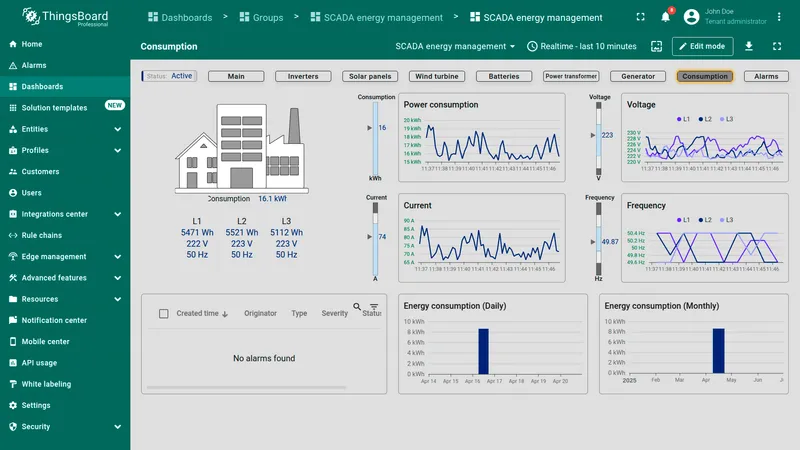Expand the Integrations center menu

pos(117,214)
